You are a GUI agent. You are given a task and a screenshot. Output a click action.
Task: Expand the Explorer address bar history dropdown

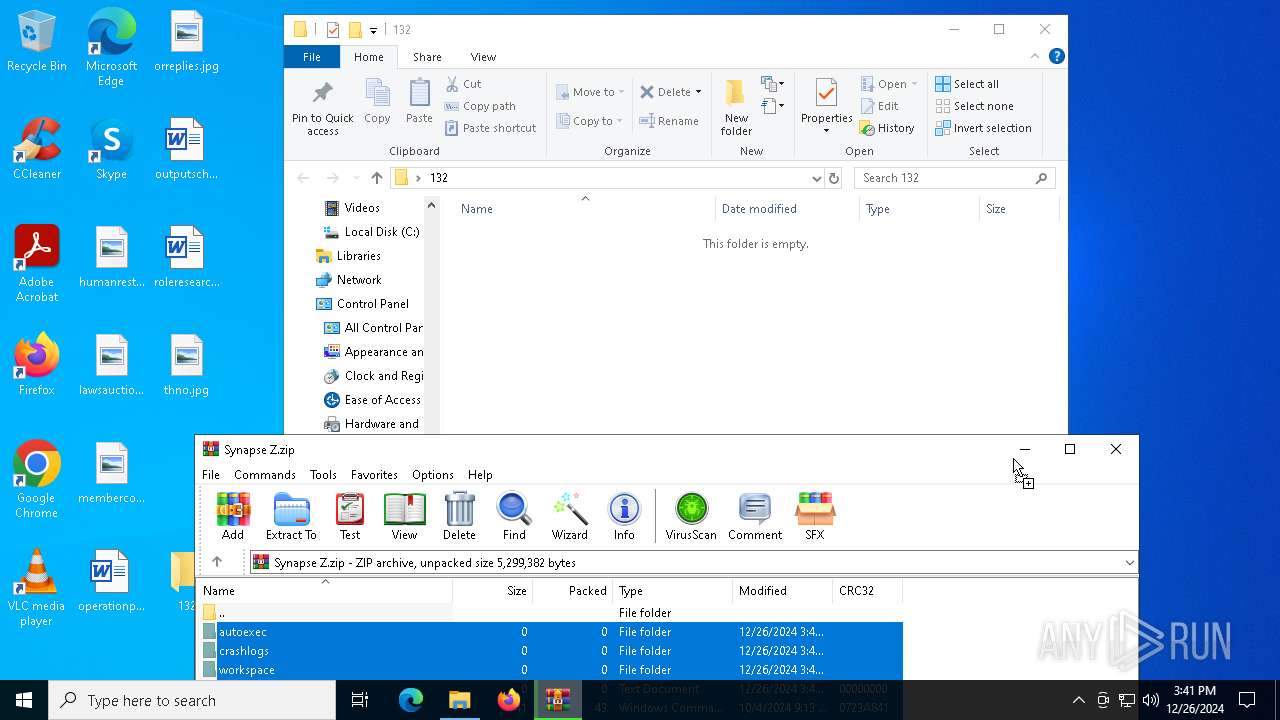tap(817, 178)
